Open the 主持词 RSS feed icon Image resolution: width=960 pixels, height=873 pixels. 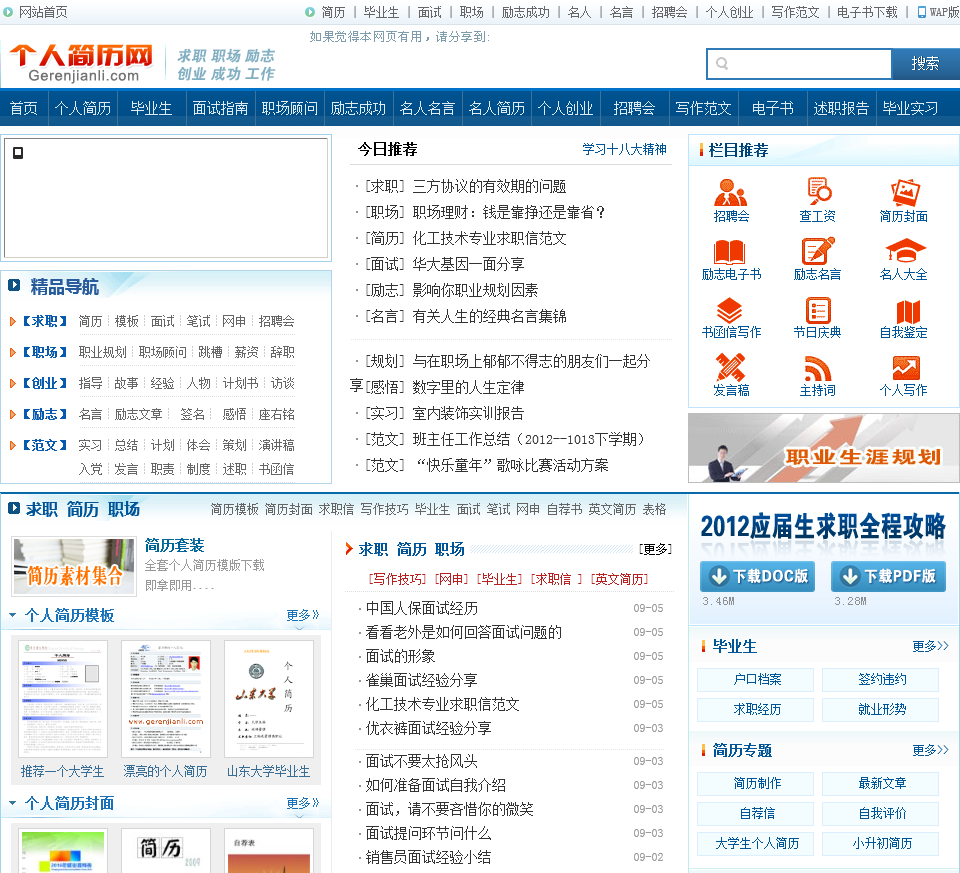coord(817,369)
